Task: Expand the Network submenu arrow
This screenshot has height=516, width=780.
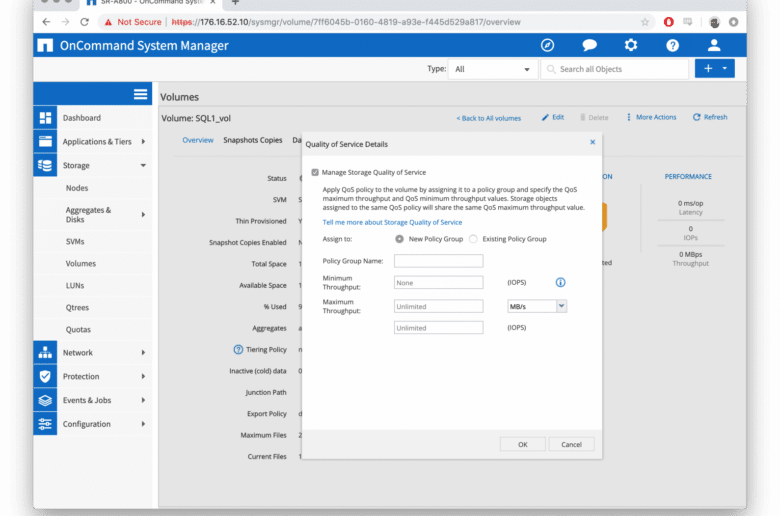Action: coord(143,352)
